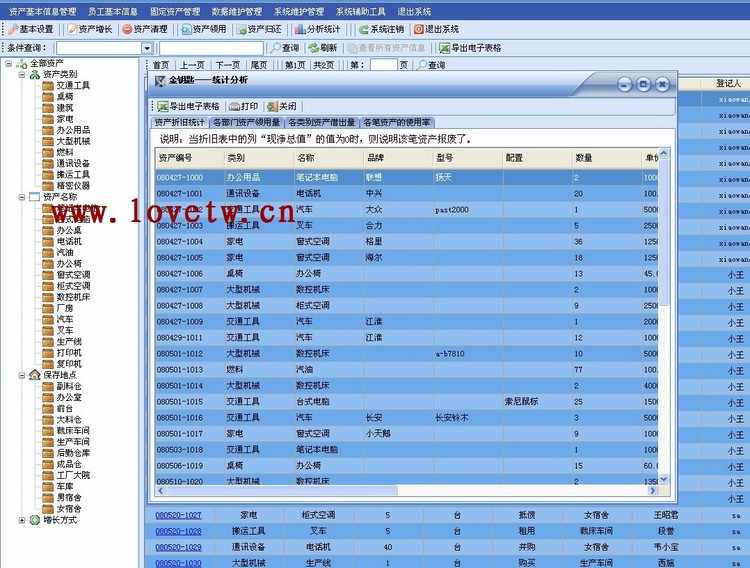Image resolution: width=750 pixels, height=568 pixels.
Task: Click the 下一页 next page button
Action: click(228, 65)
